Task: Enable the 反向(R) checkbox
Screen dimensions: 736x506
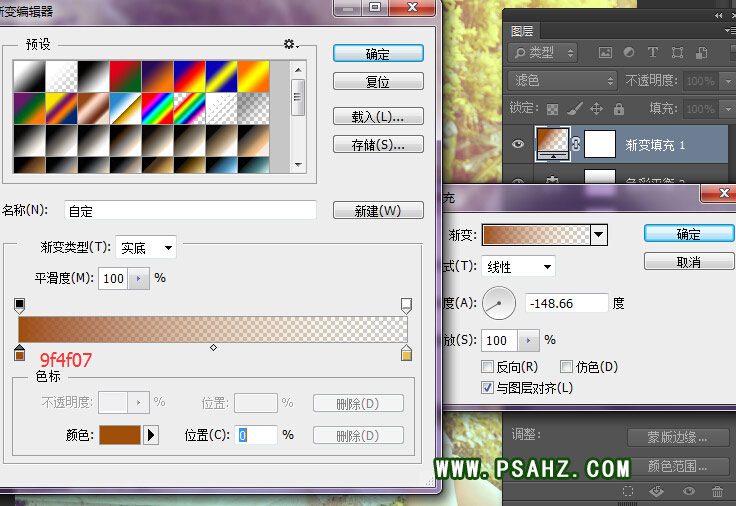Action: [487, 367]
